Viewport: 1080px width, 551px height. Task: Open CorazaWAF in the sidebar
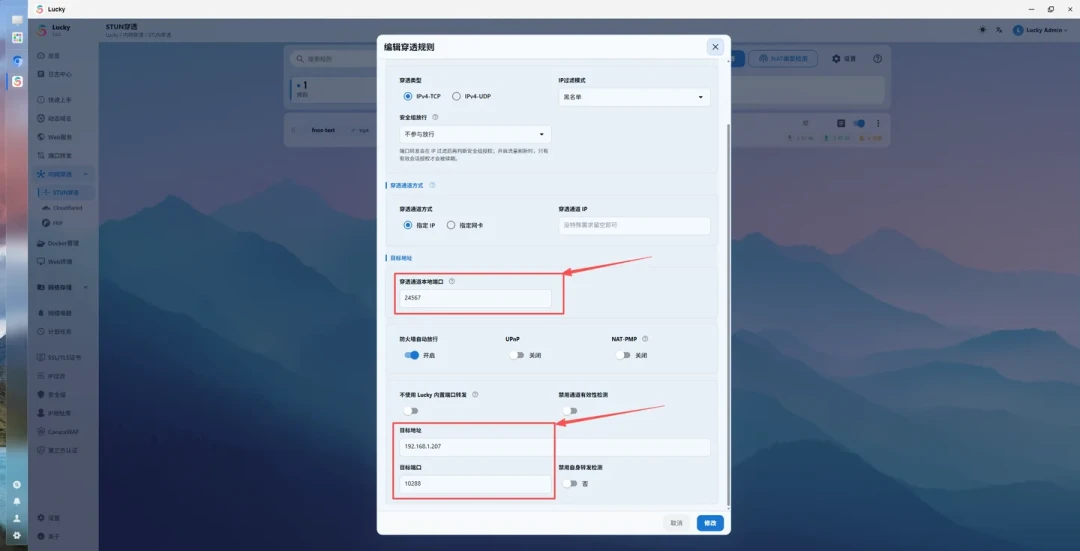pyautogui.click(x=62, y=432)
